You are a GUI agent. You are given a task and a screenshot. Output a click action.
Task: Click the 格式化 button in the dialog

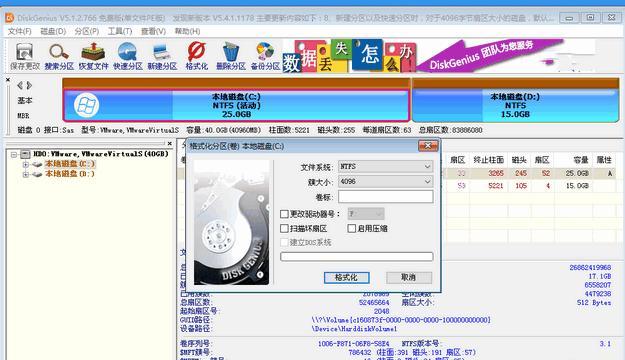coord(346,277)
